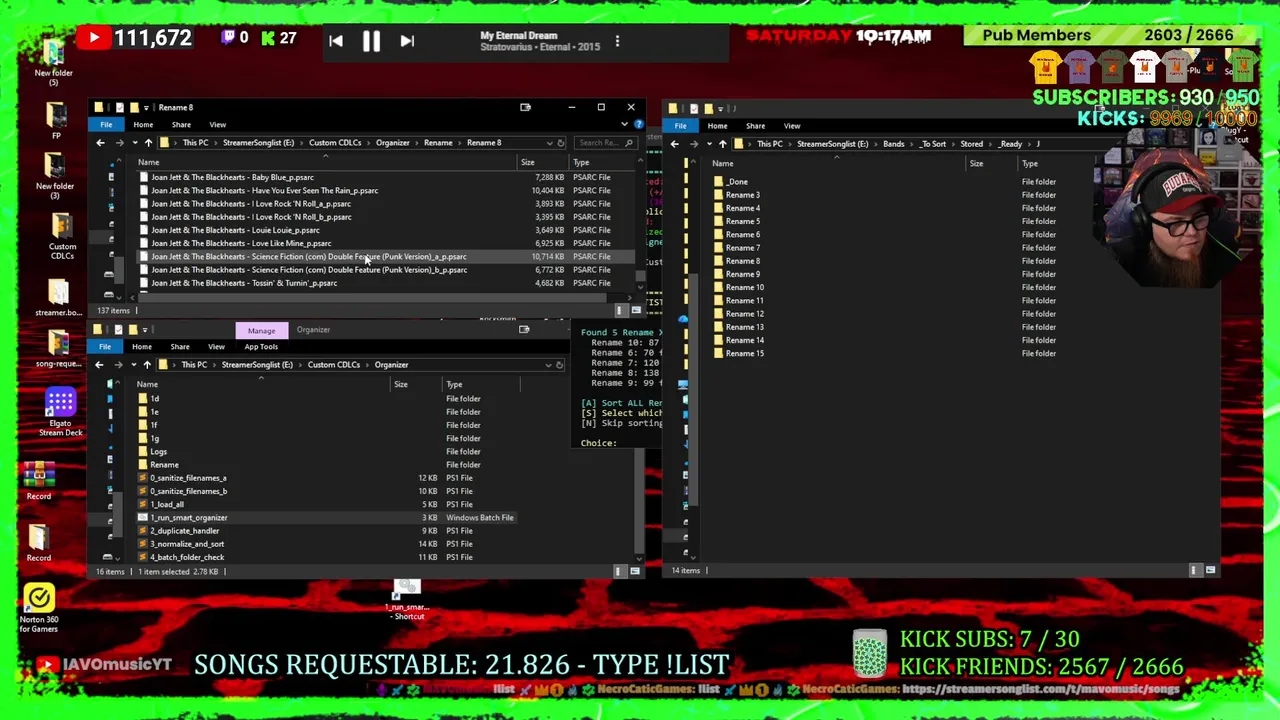Open Share tab in J window
This screenshot has height=720, width=1280.
[755, 126]
